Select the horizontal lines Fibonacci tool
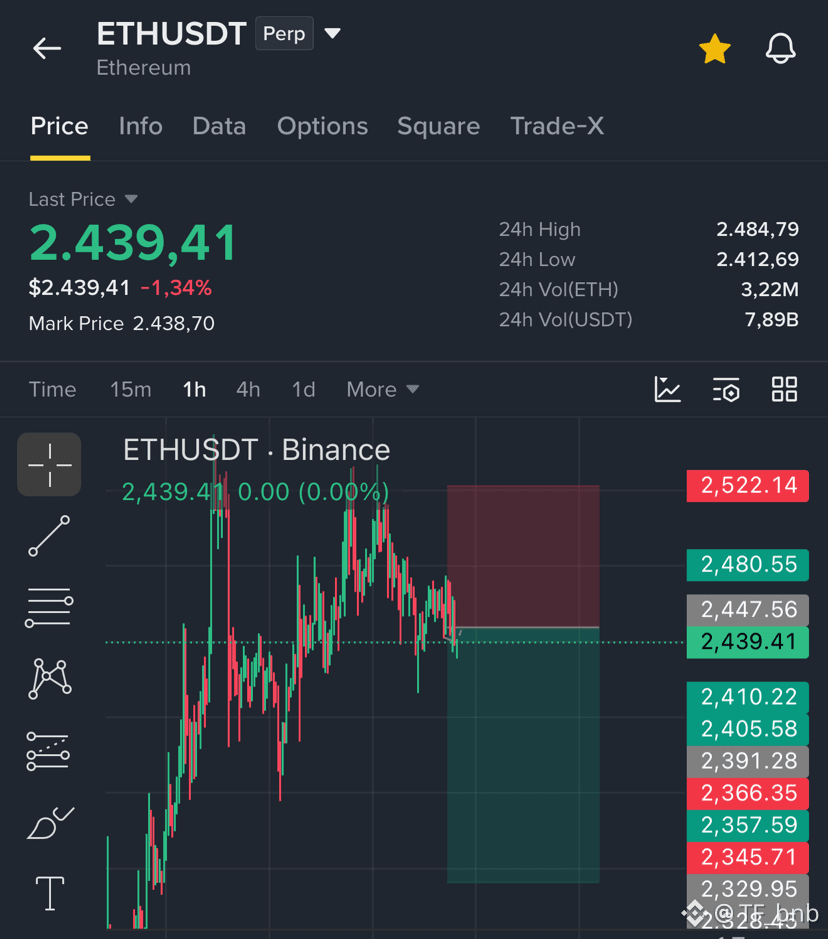Screen dimensions: 828x939 [49, 607]
